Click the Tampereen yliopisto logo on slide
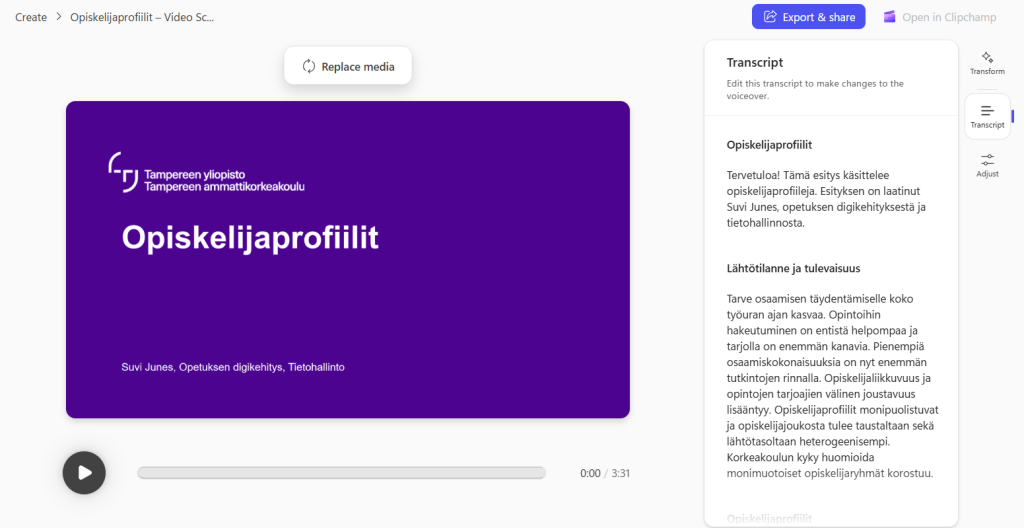The width and height of the screenshot is (1024, 528). tap(206, 173)
